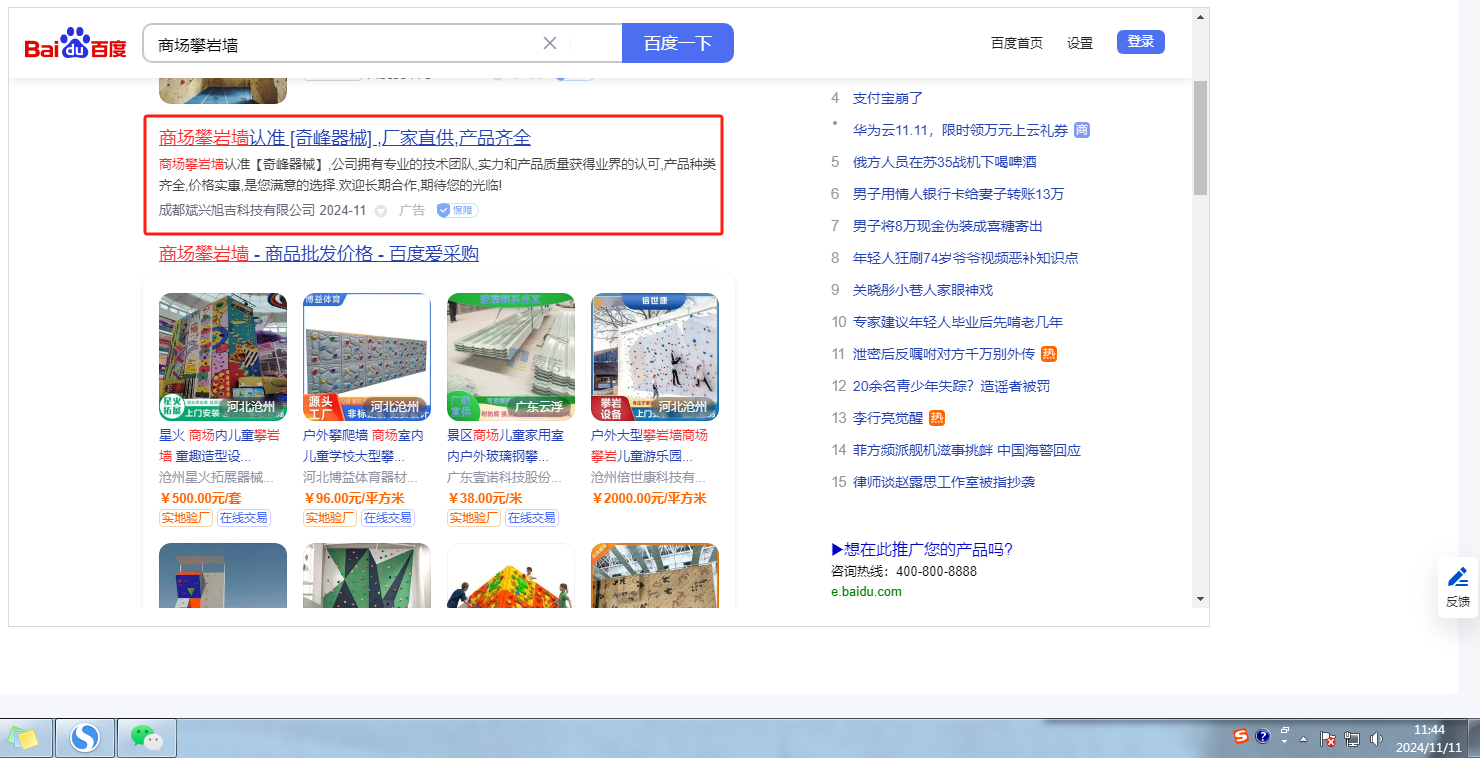Click the 广告 label on the ad result

coord(412,211)
